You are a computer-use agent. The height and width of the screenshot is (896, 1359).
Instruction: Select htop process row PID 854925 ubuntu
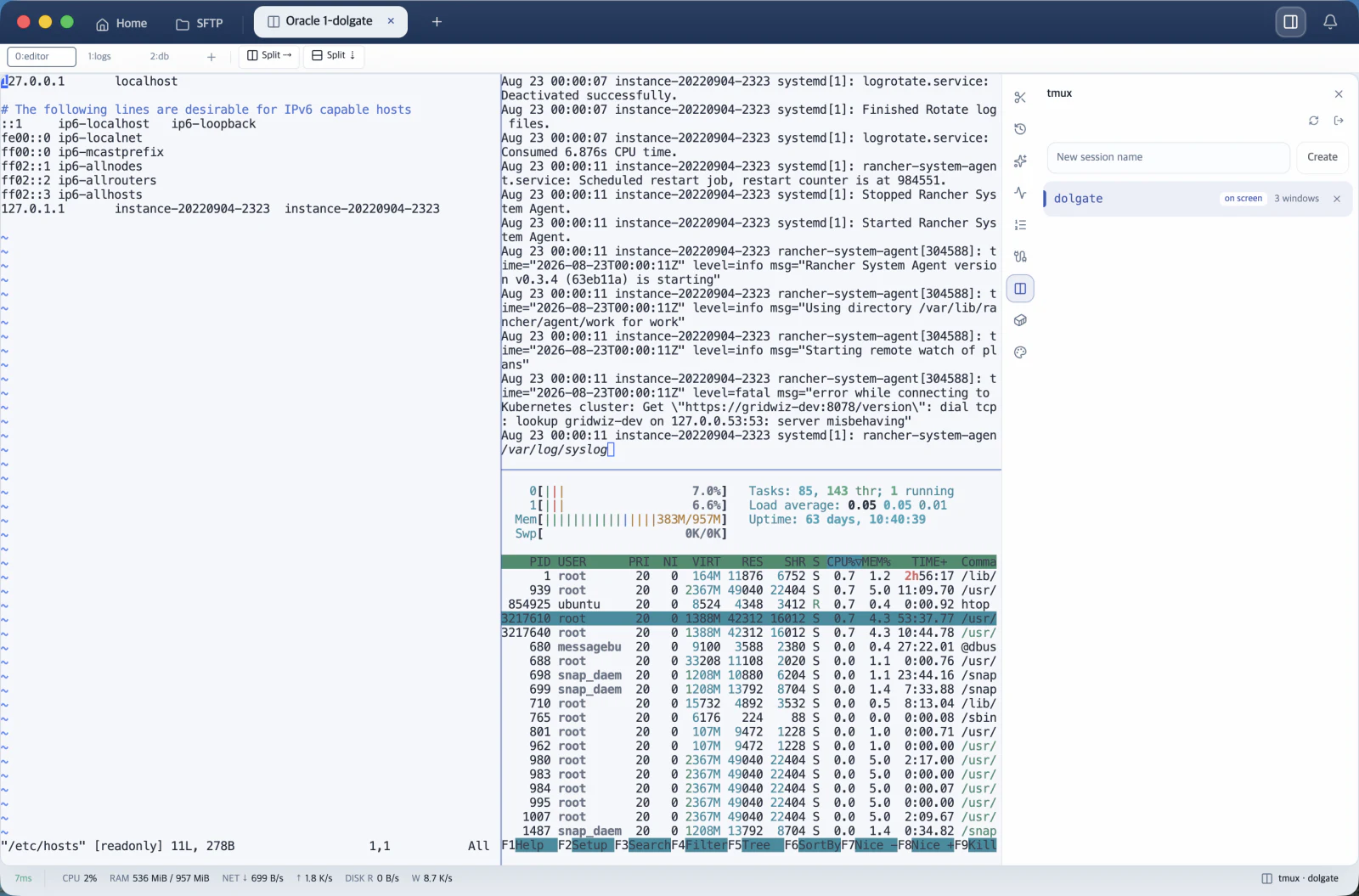[748, 605]
